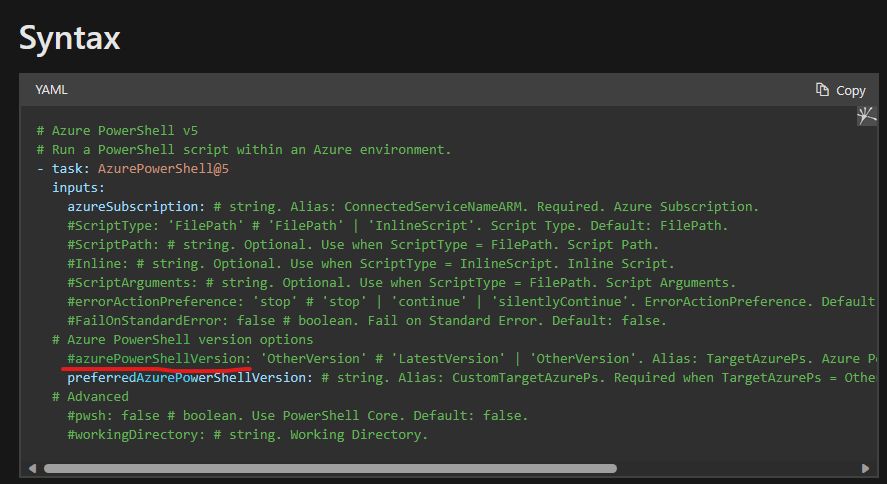Click the 'inputs:' key

78,188
